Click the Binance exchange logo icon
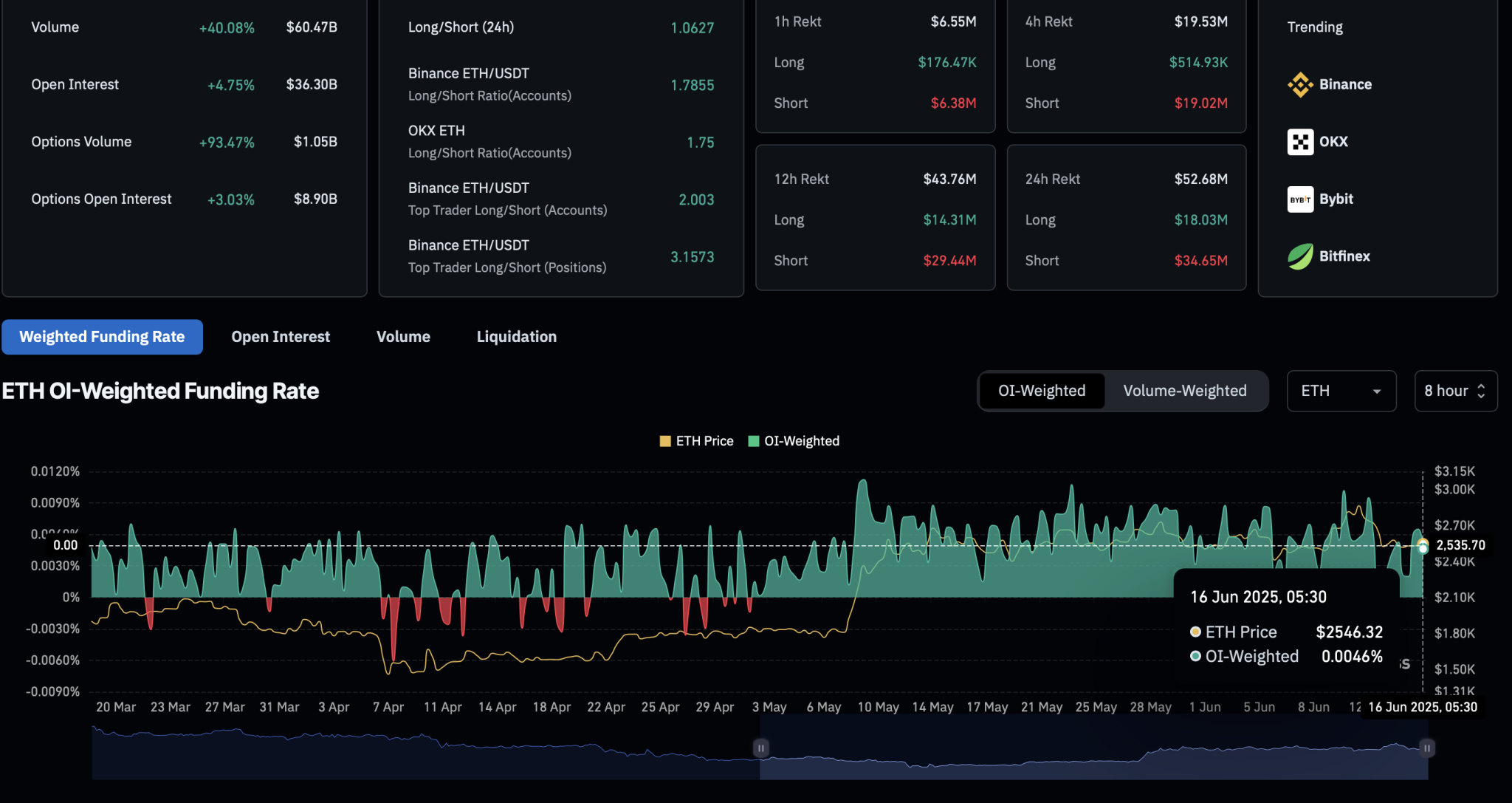The height and width of the screenshot is (803, 1512). pyautogui.click(x=1300, y=85)
